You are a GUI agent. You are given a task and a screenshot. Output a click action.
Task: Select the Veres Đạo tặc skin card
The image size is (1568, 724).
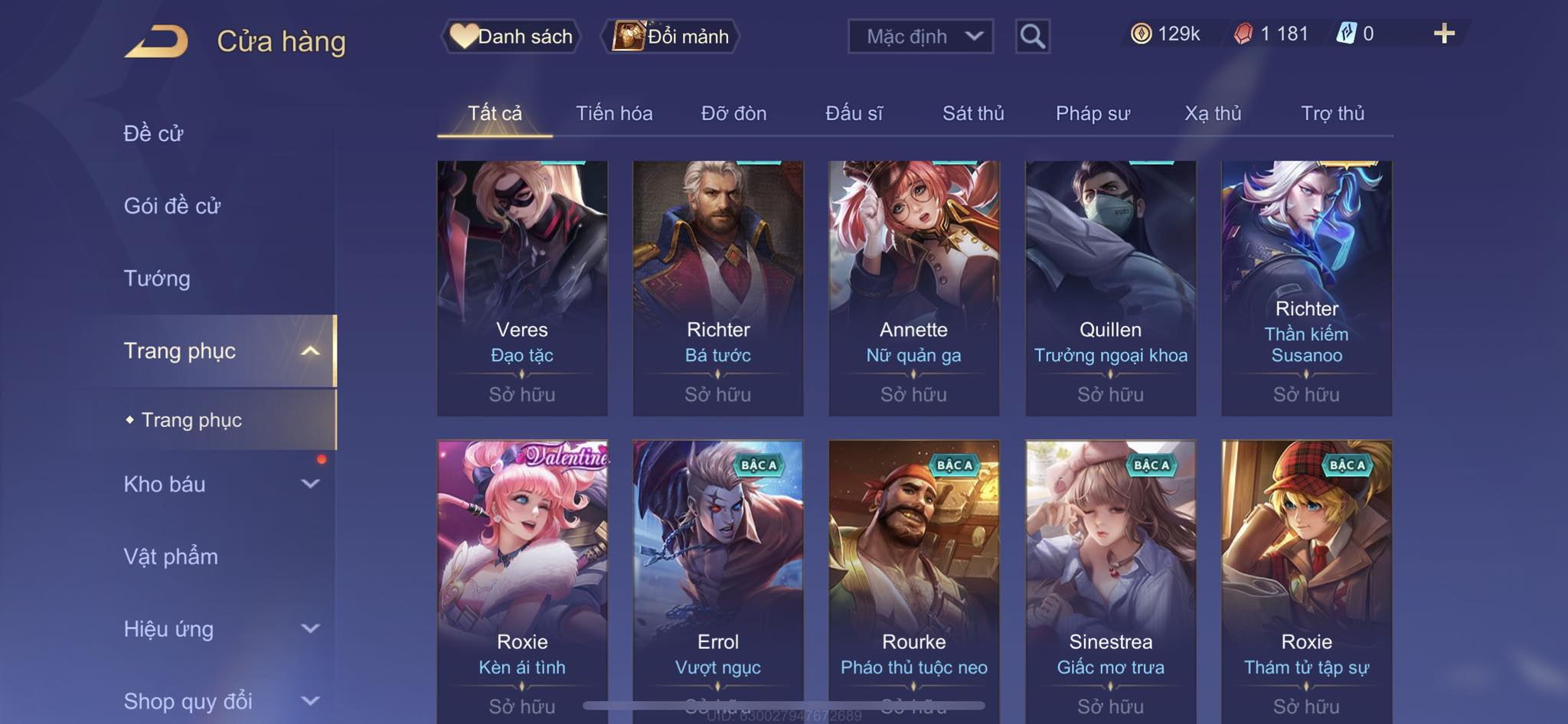(522, 288)
